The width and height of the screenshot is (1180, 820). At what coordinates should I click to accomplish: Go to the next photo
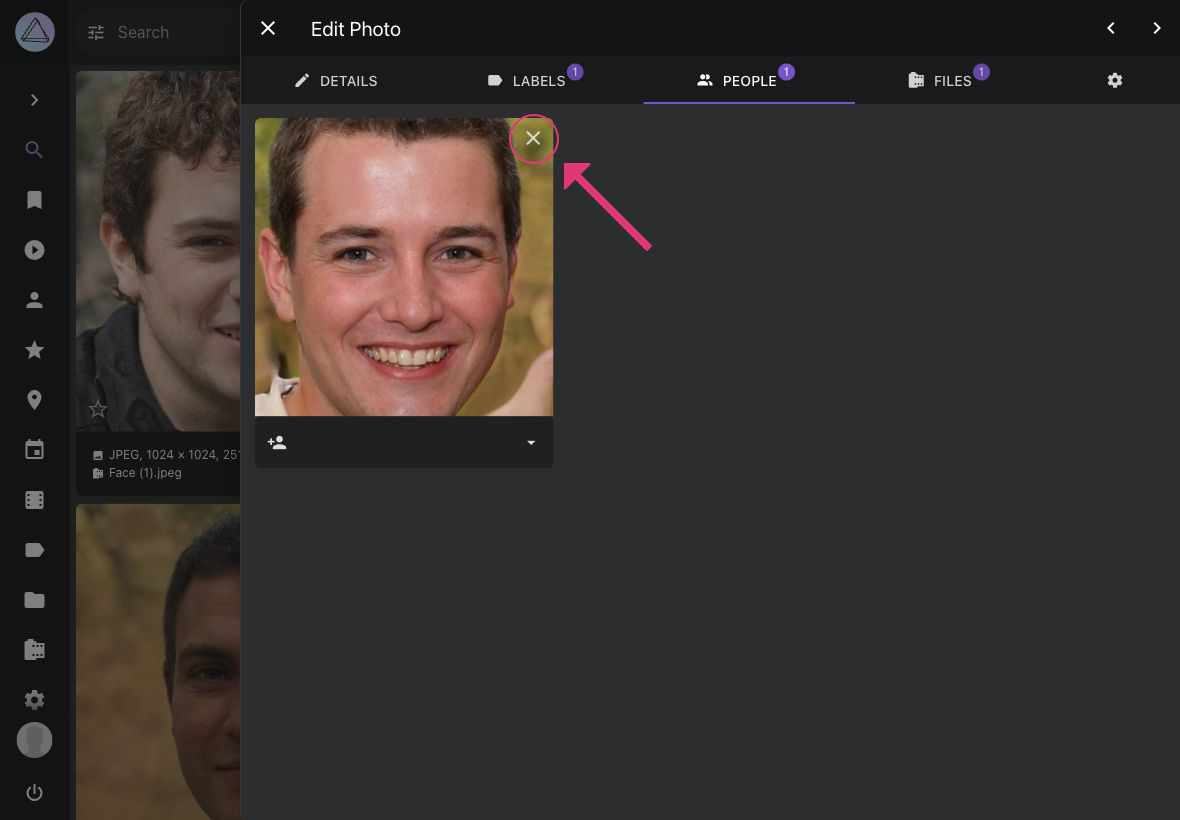click(x=1156, y=28)
